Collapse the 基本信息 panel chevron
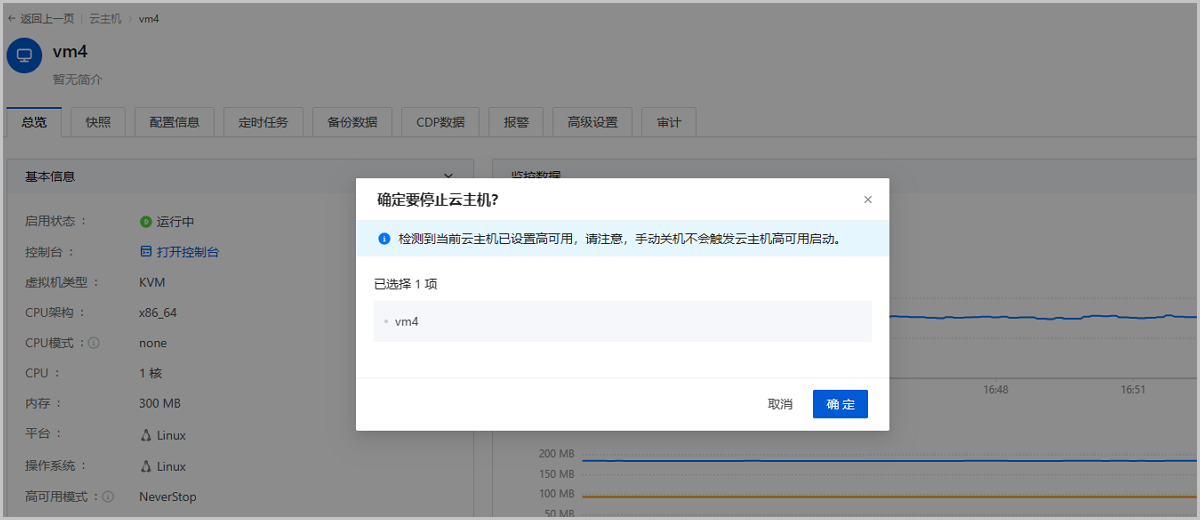The width and height of the screenshot is (1200, 520). pos(449,176)
